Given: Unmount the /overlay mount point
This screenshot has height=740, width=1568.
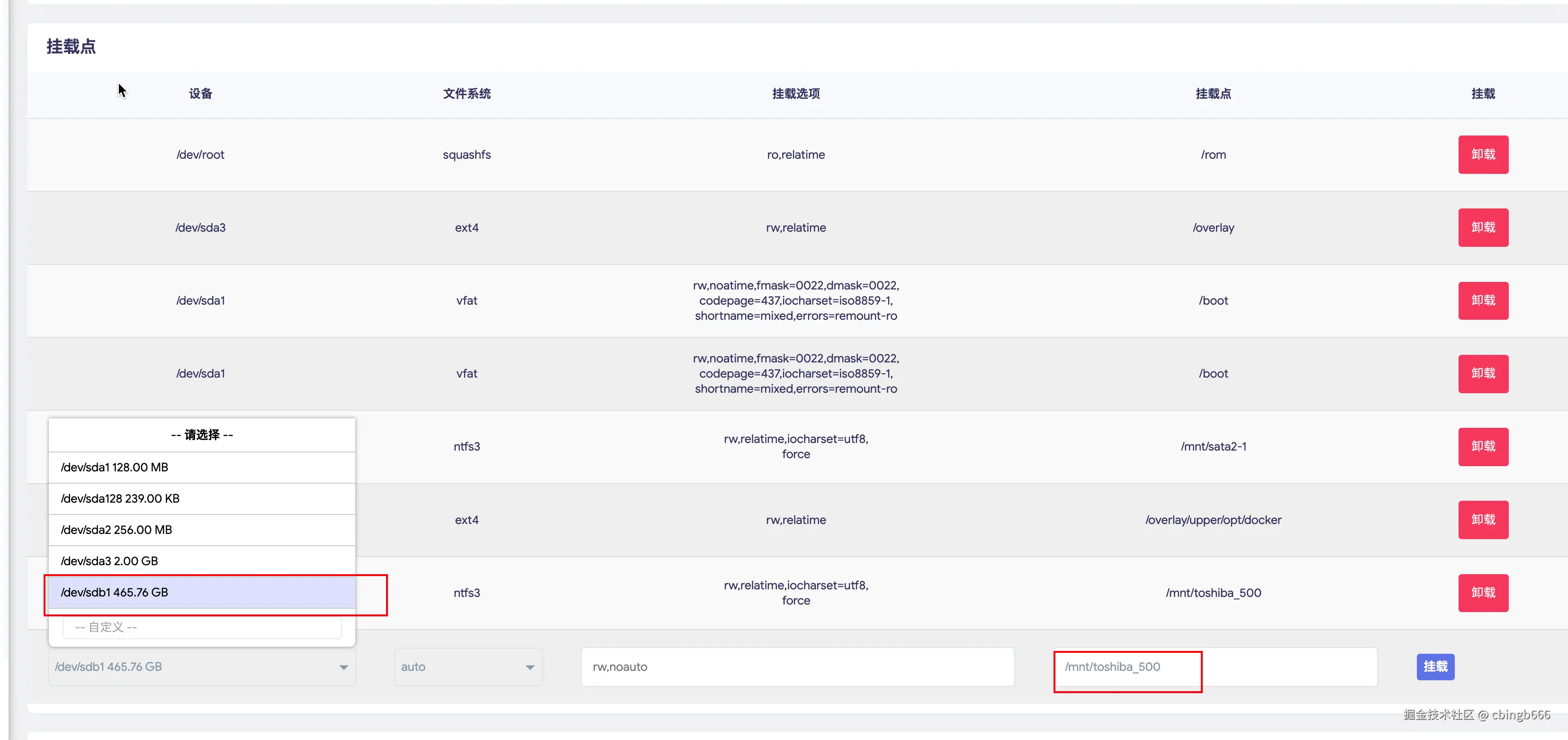Looking at the screenshot, I should coord(1482,227).
